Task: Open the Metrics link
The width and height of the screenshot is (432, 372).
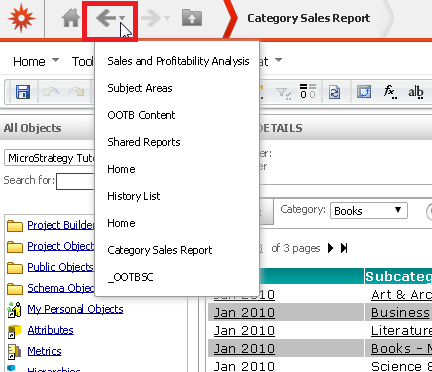Action: [44, 351]
